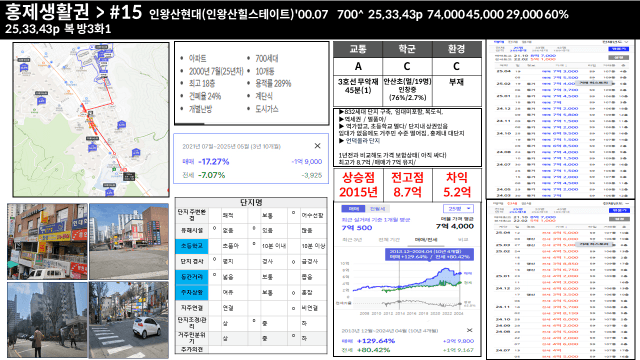Screen dimensions: 640x360
Task: Click the green subway station icon on the map
Action: click(114, 169)
